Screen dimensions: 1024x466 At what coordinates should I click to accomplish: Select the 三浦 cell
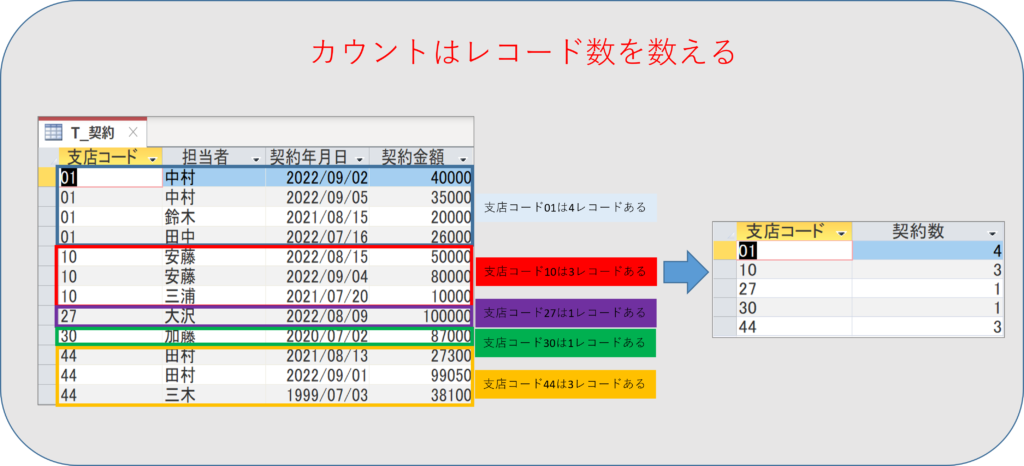pyautogui.click(x=214, y=296)
